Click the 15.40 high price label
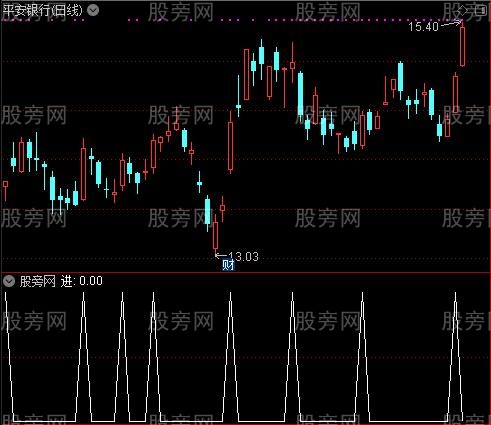This screenshot has width=491, height=425. 423,27
